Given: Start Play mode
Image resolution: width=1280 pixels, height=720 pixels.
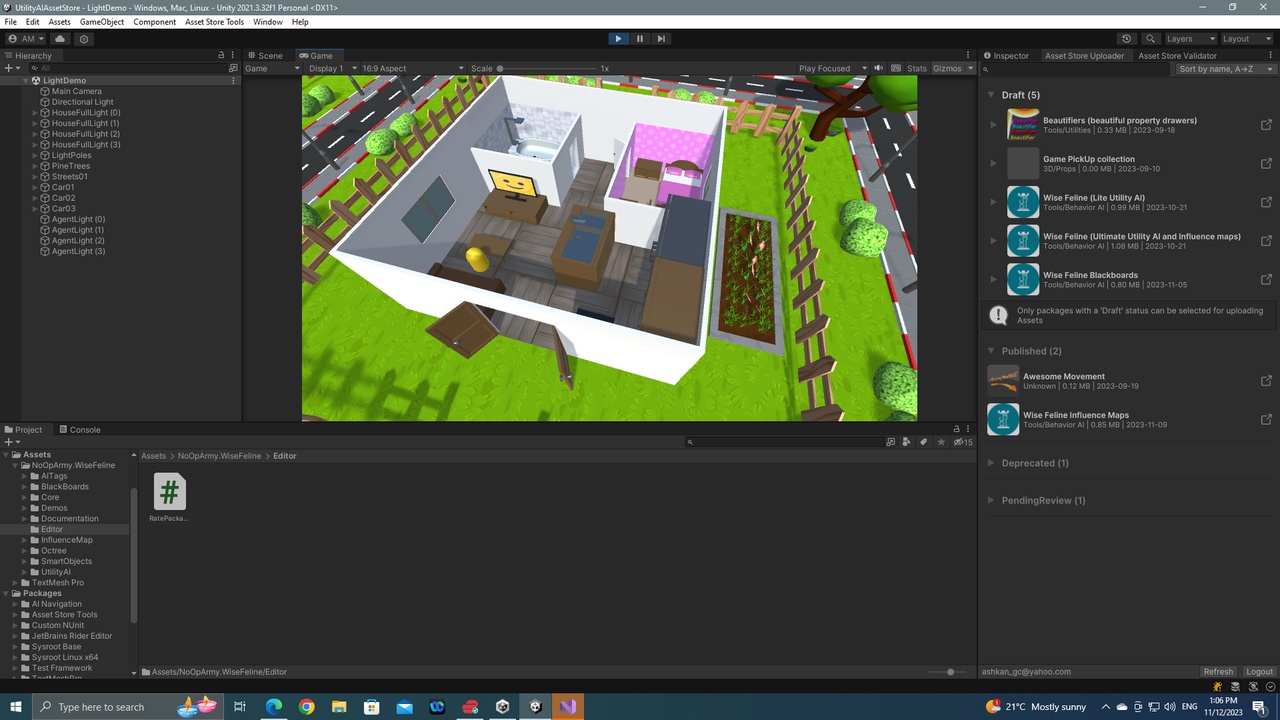Looking at the screenshot, I should pyautogui.click(x=618, y=39).
